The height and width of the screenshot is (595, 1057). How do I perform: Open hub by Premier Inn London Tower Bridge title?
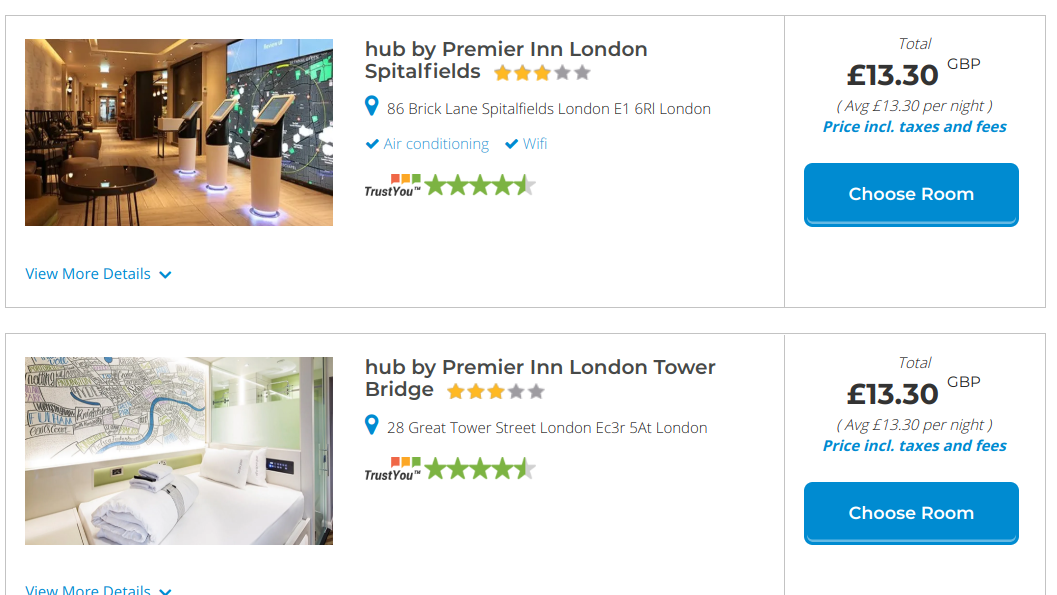point(540,367)
